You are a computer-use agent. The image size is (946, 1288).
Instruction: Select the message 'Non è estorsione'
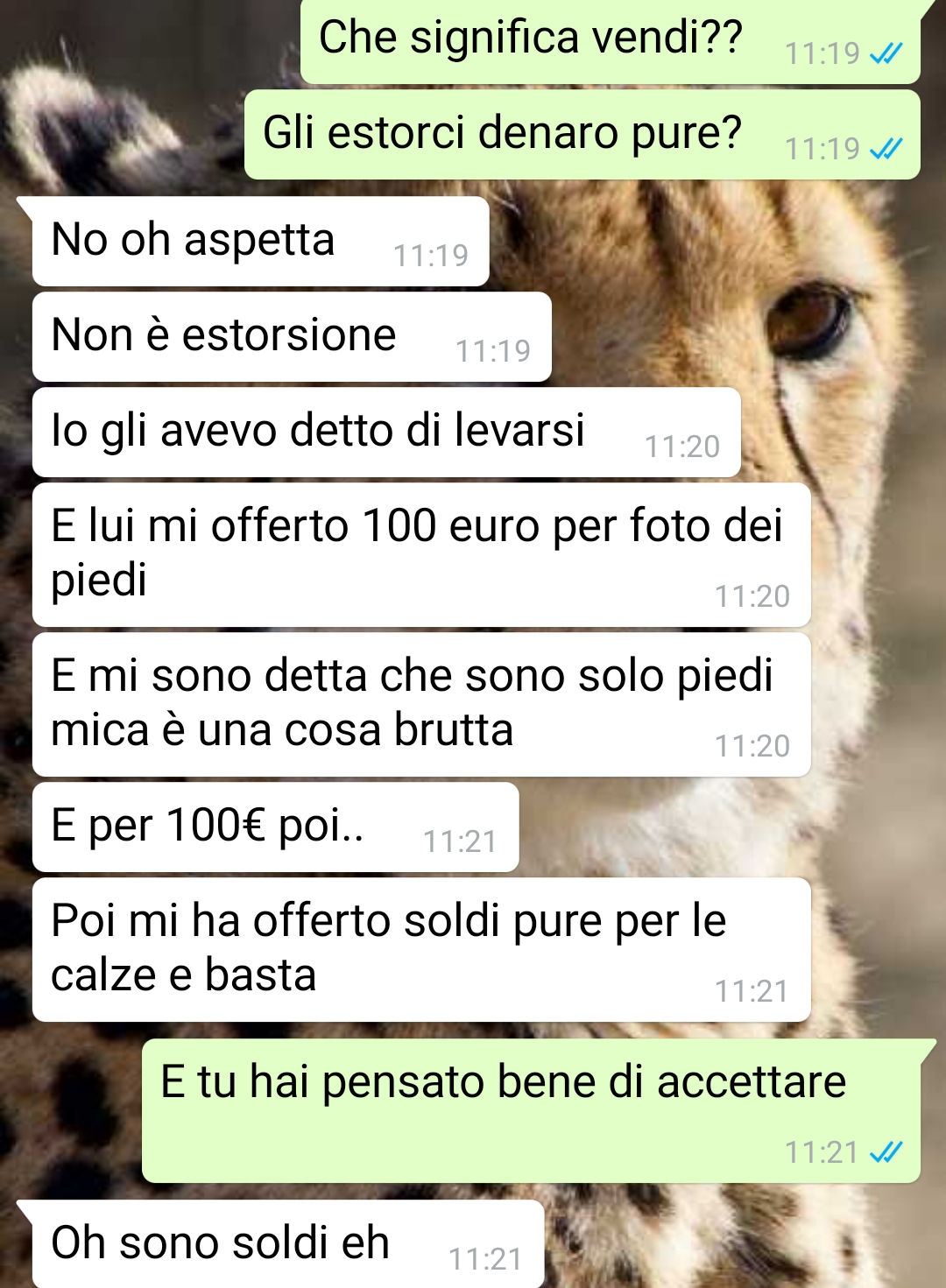(x=292, y=337)
